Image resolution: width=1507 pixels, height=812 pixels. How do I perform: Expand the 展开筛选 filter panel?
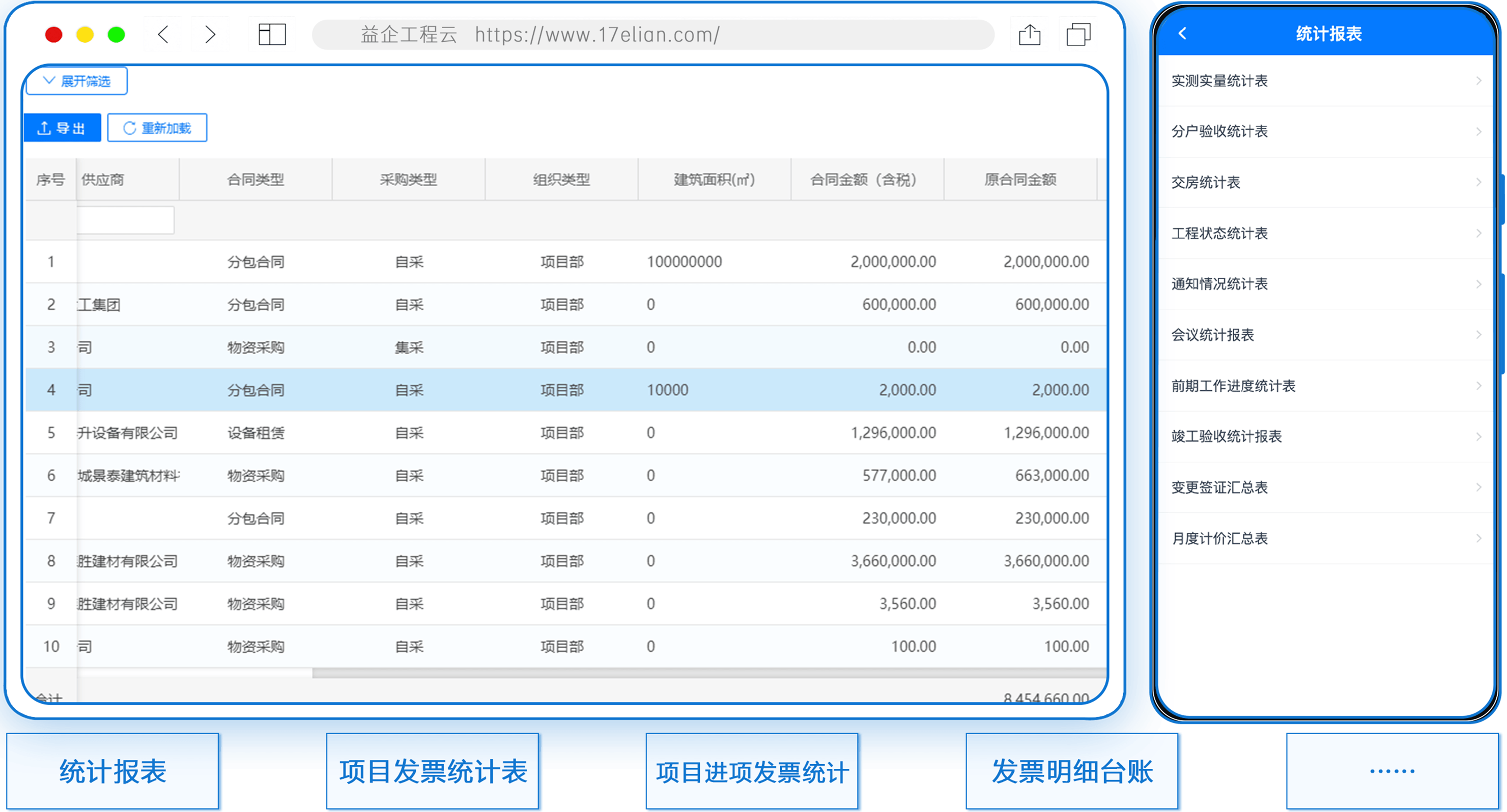click(77, 81)
